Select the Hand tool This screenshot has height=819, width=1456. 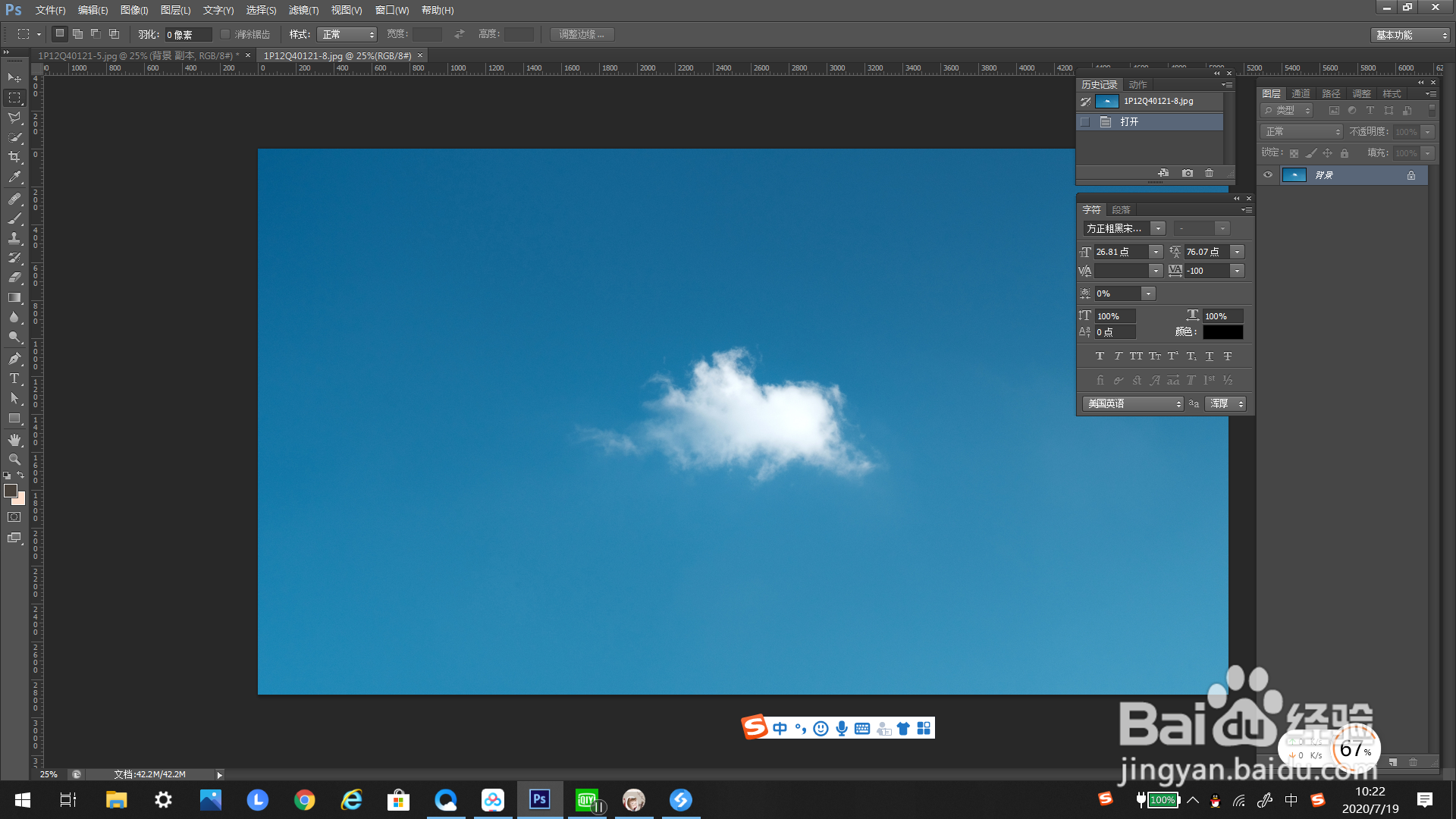click(14, 440)
